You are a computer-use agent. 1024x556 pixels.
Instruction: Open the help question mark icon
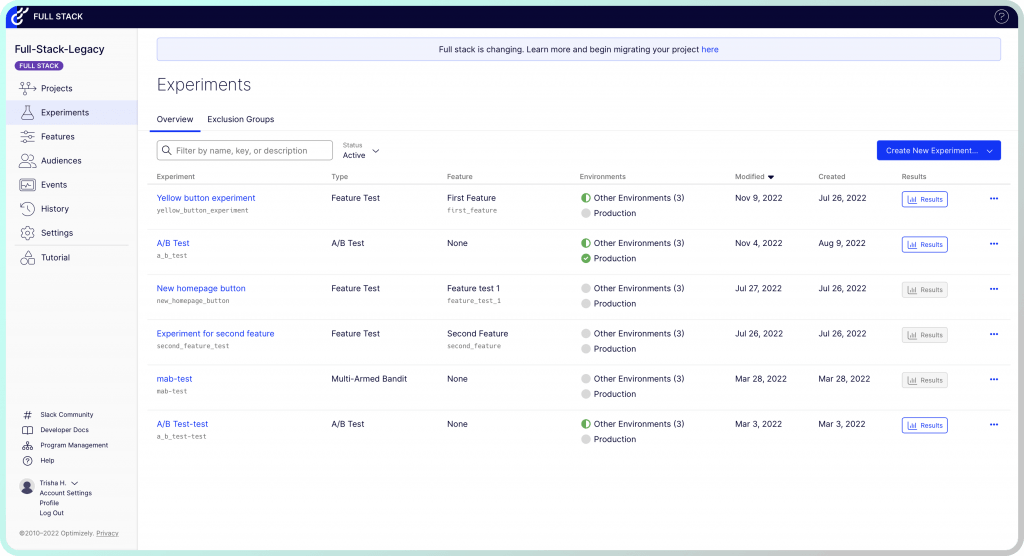pyautogui.click(x=1001, y=16)
